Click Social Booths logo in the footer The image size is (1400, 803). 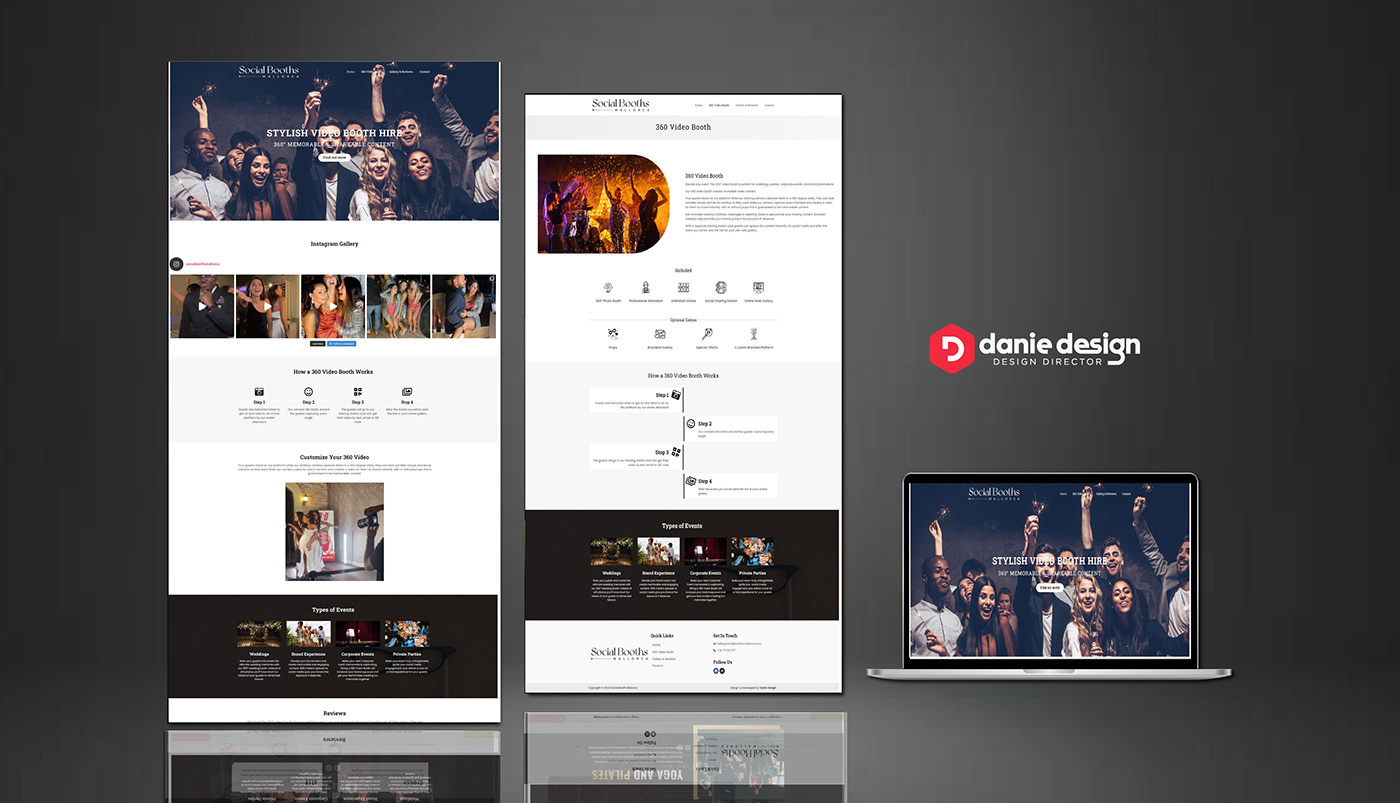pos(619,655)
